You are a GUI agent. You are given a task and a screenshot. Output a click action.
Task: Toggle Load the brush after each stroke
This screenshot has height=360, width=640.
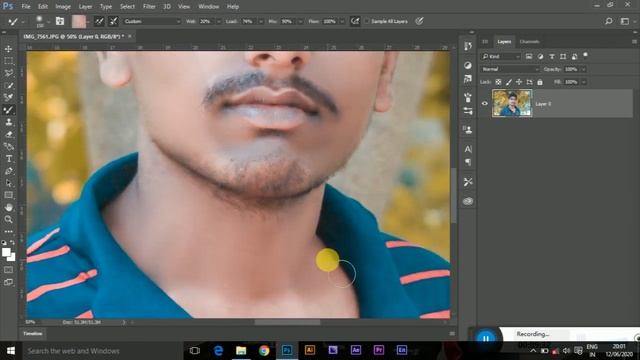[x=99, y=21]
